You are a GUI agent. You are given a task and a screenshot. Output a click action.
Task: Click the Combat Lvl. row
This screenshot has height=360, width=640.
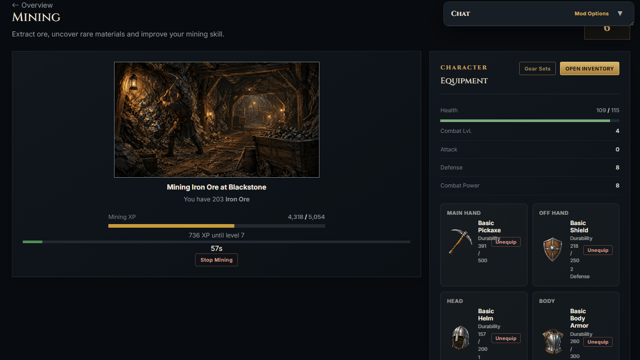click(x=529, y=131)
